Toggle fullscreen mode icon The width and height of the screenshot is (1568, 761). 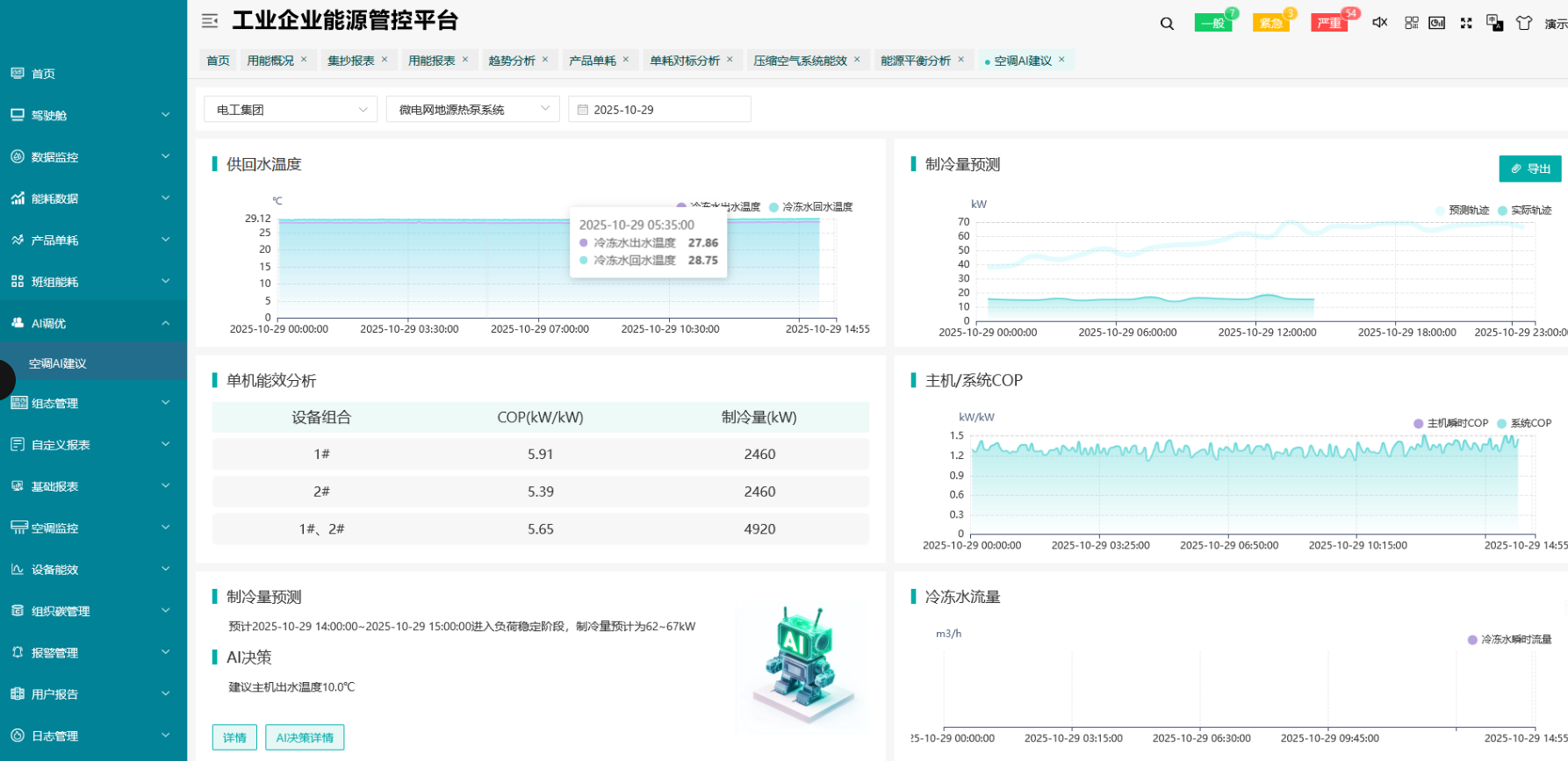pyautogui.click(x=1466, y=23)
